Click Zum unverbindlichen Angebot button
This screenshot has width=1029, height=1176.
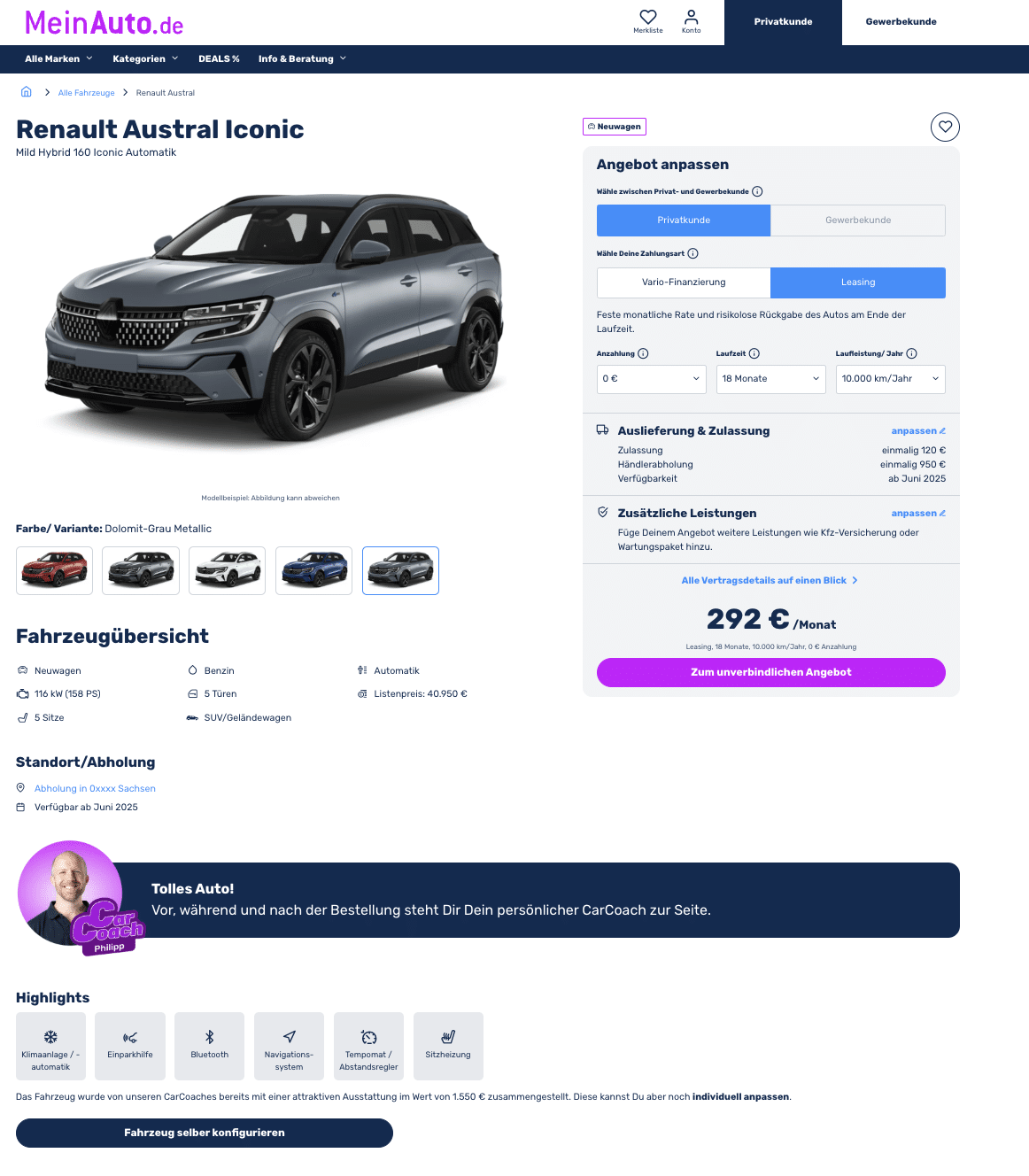771,672
